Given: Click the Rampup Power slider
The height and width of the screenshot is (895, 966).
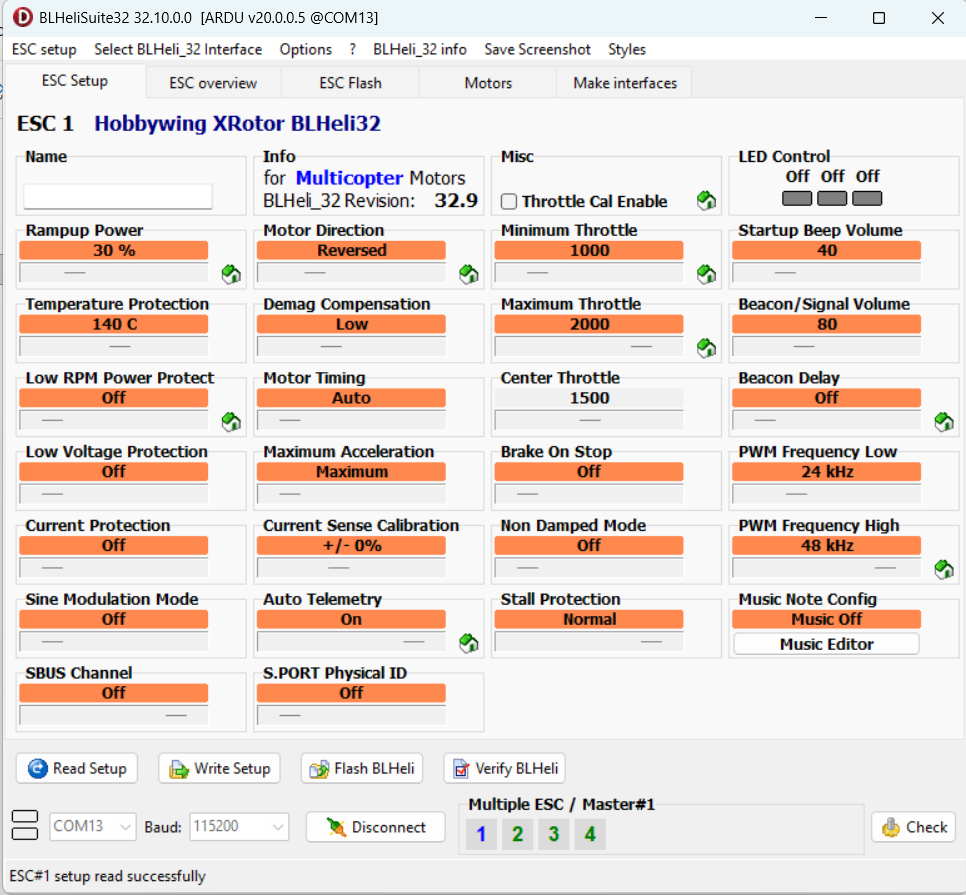Looking at the screenshot, I should [x=114, y=272].
